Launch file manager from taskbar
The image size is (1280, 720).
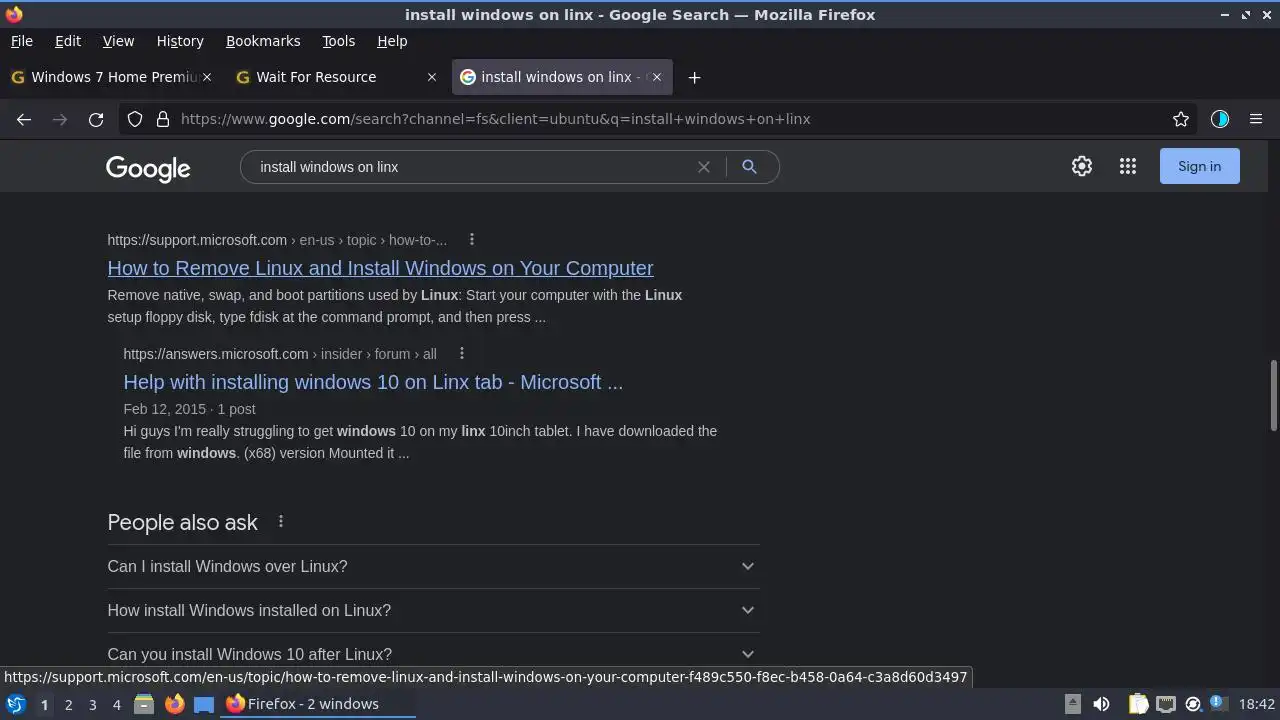pyautogui.click(x=144, y=704)
